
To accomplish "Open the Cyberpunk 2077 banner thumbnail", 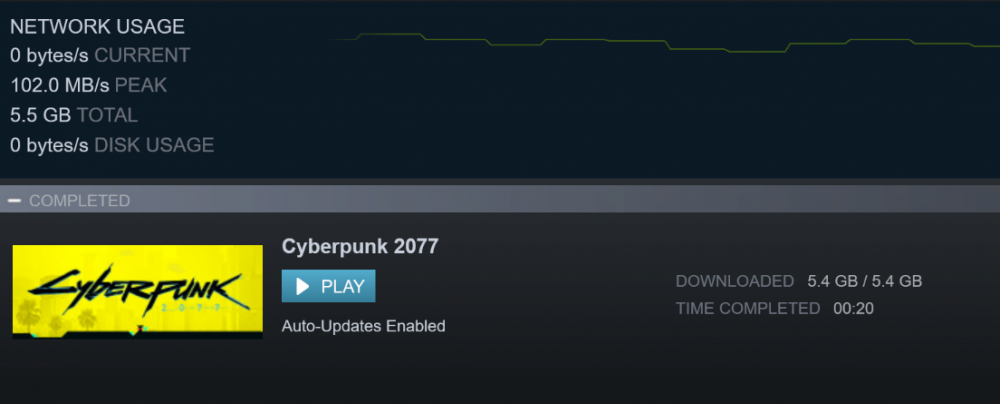I will coord(137,292).
